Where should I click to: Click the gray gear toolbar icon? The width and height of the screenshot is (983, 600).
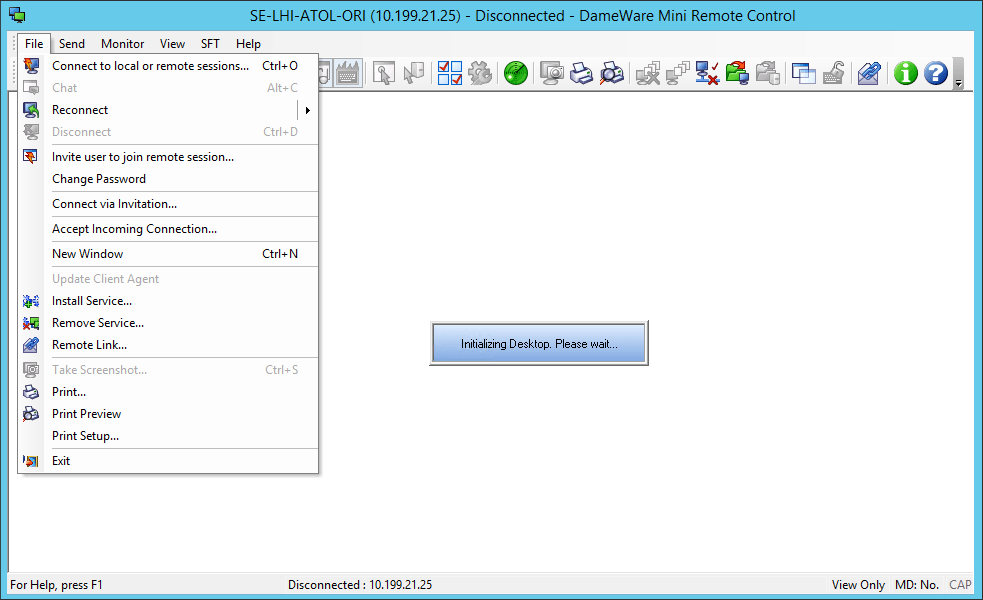click(480, 73)
